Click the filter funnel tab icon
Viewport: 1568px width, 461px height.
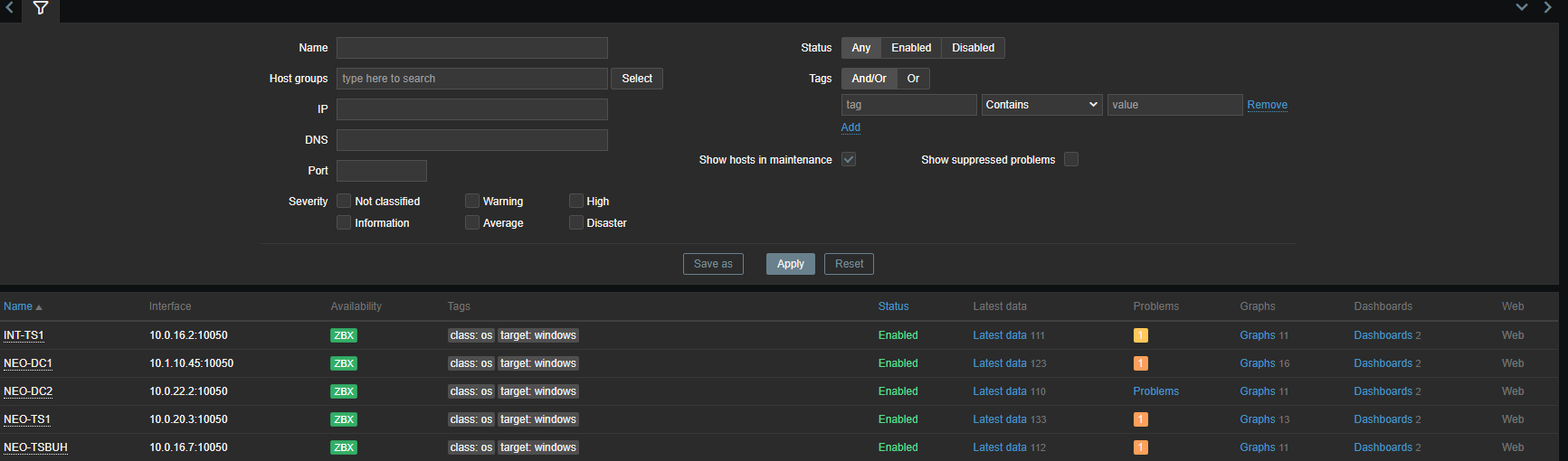point(41,8)
